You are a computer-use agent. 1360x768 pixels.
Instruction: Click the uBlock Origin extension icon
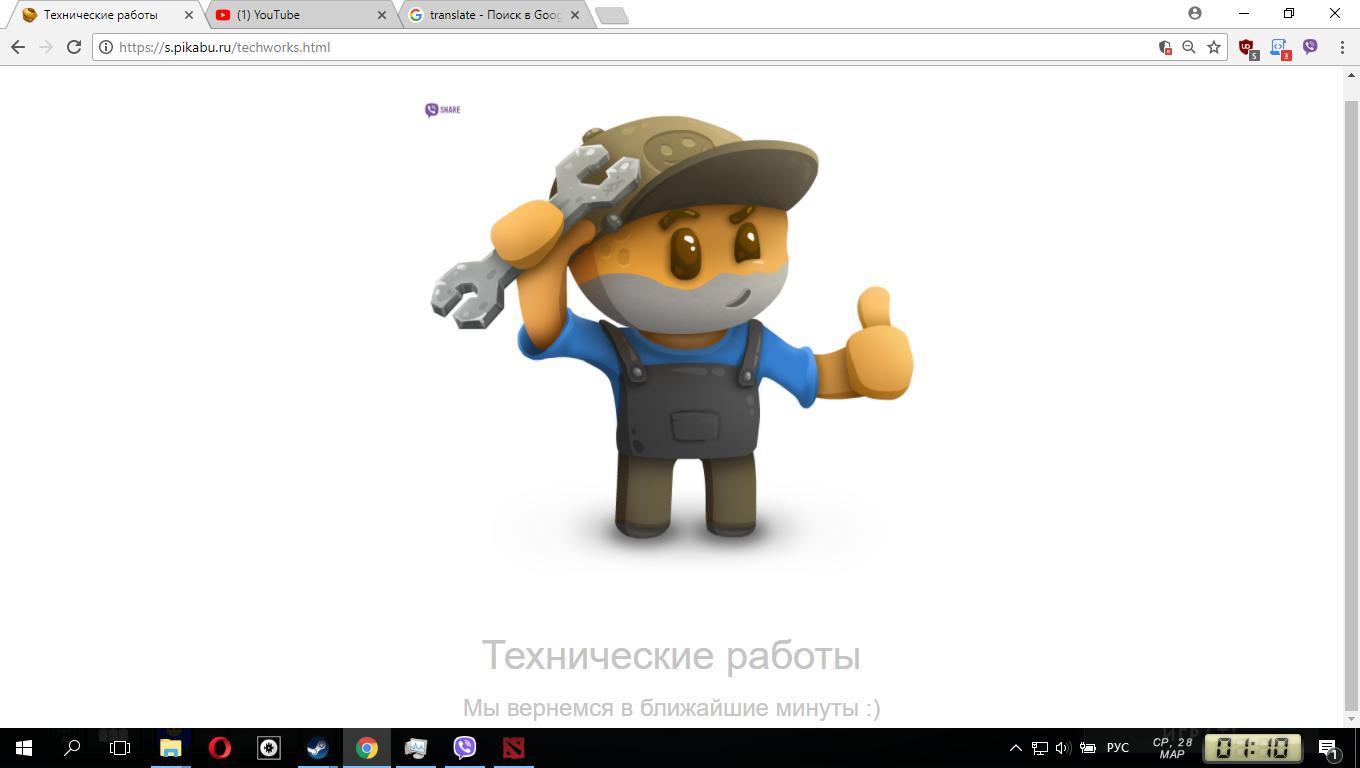(1246, 47)
